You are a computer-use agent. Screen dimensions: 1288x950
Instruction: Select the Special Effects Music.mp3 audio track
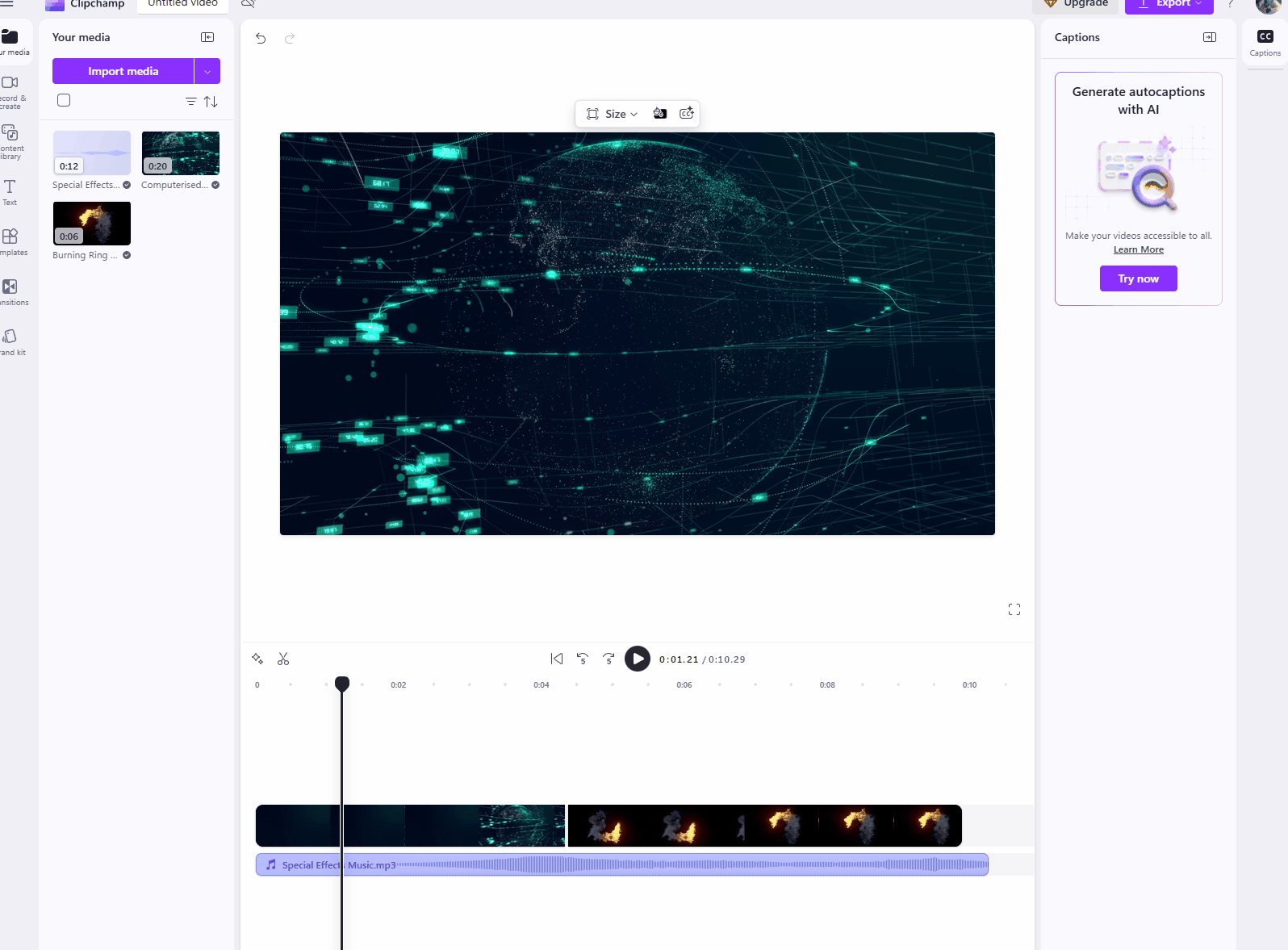coord(622,864)
